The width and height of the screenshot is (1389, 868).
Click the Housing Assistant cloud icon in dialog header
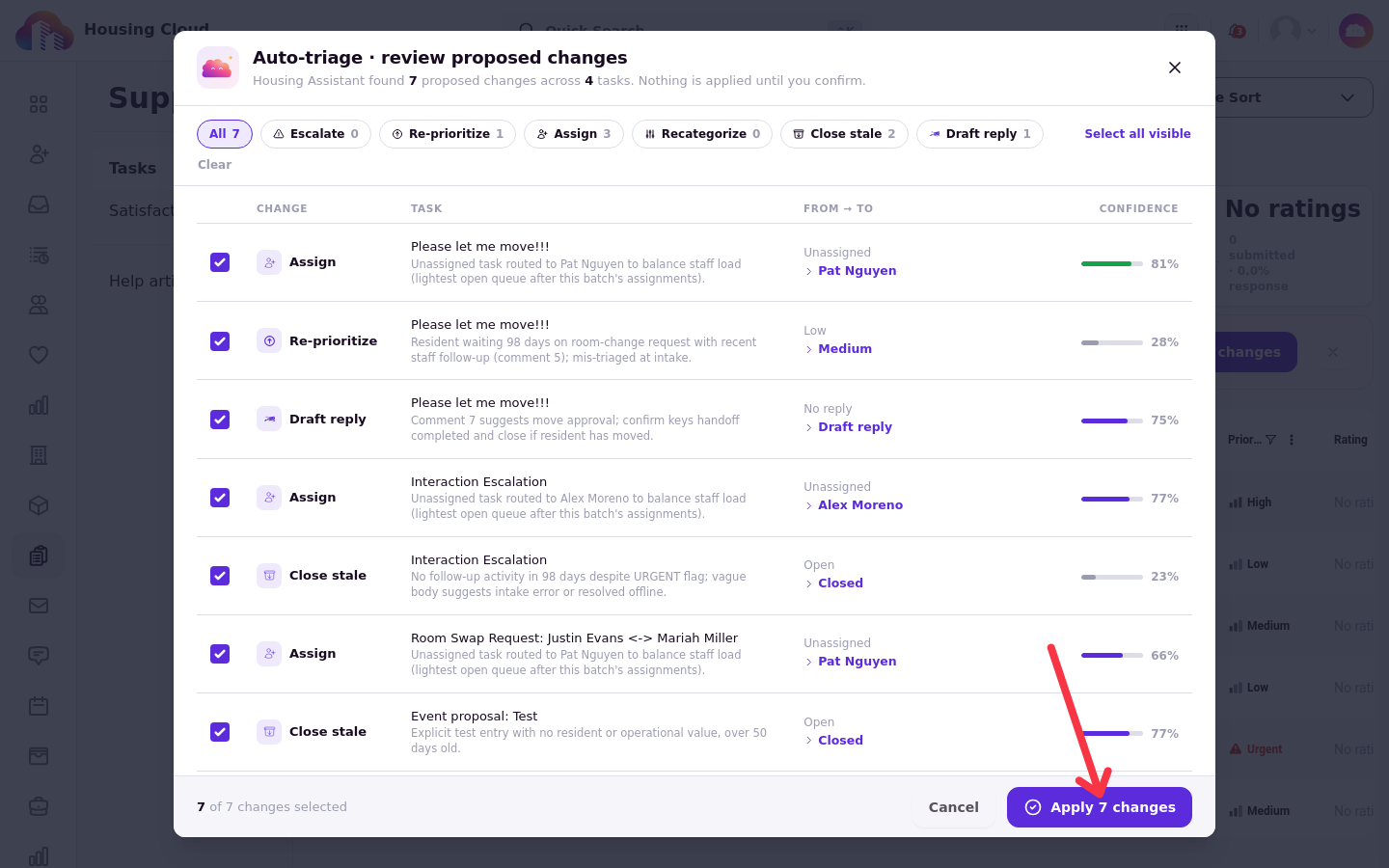point(218,68)
